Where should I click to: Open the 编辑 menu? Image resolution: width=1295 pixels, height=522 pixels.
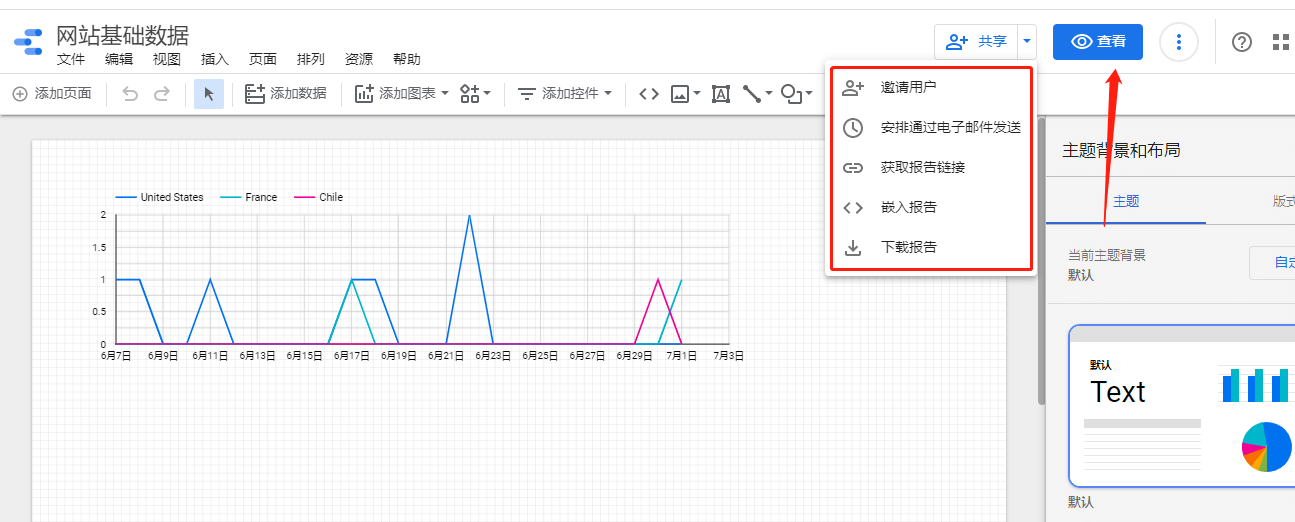pyautogui.click(x=119, y=59)
